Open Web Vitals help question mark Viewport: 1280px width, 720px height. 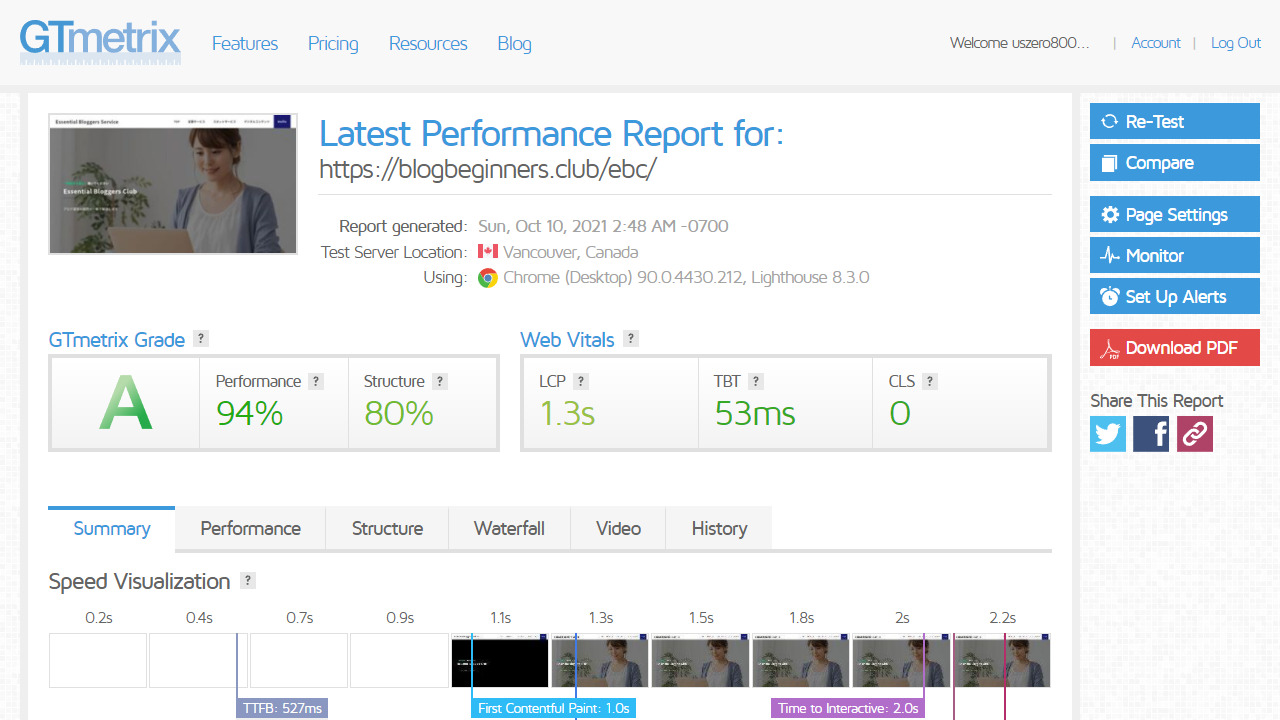click(x=631, y=339)
